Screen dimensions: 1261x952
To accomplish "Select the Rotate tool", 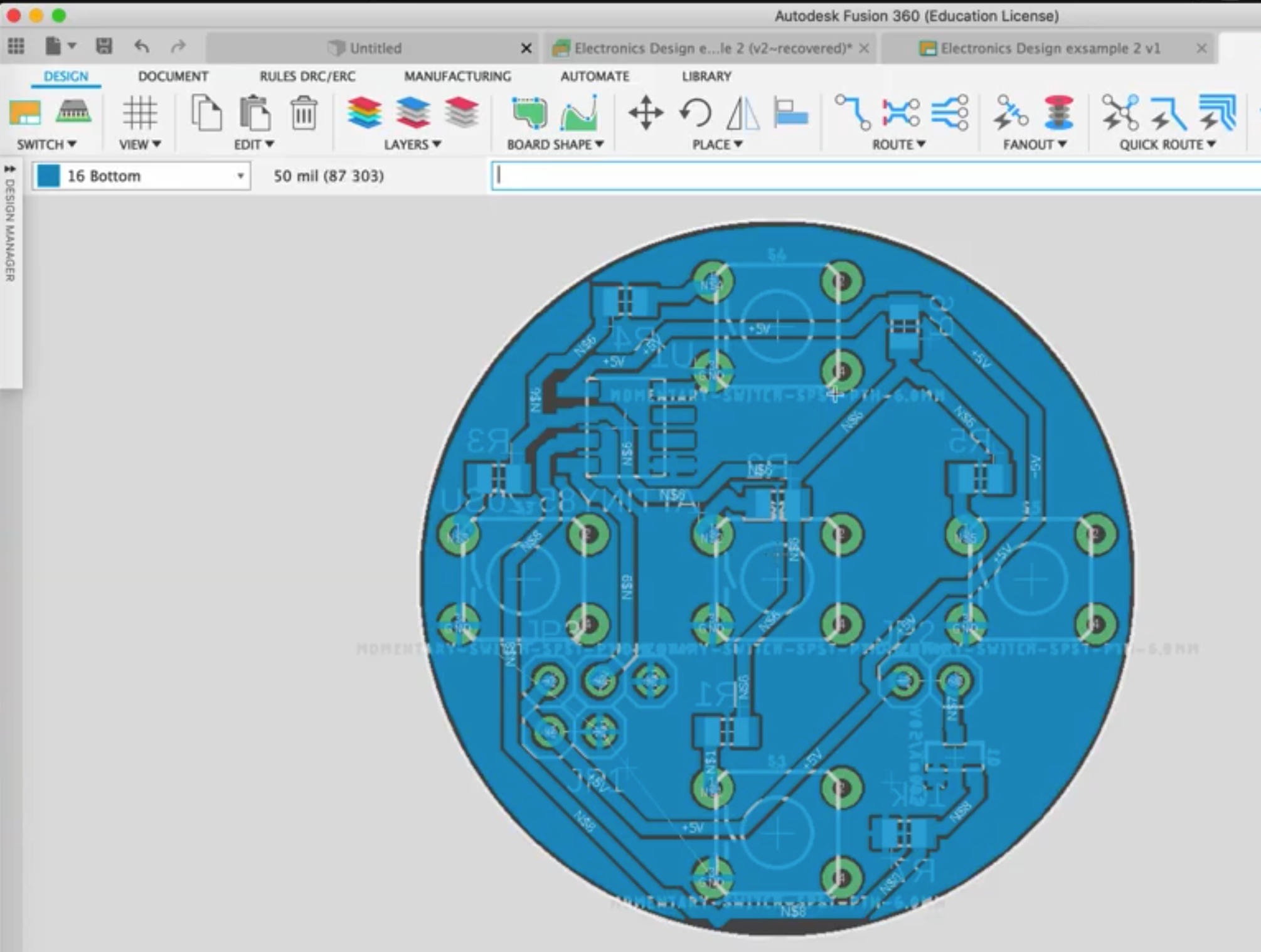I will click(695, 114).
